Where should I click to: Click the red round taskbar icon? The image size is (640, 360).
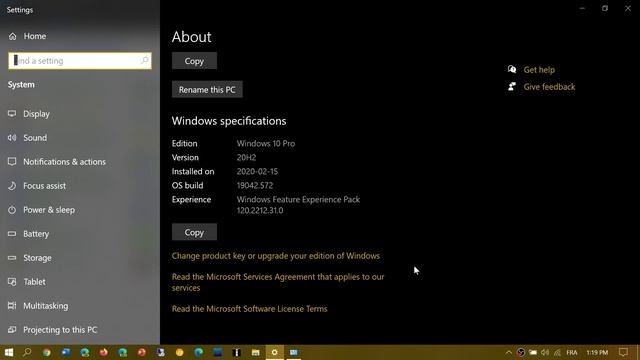(x=142, y=352)
